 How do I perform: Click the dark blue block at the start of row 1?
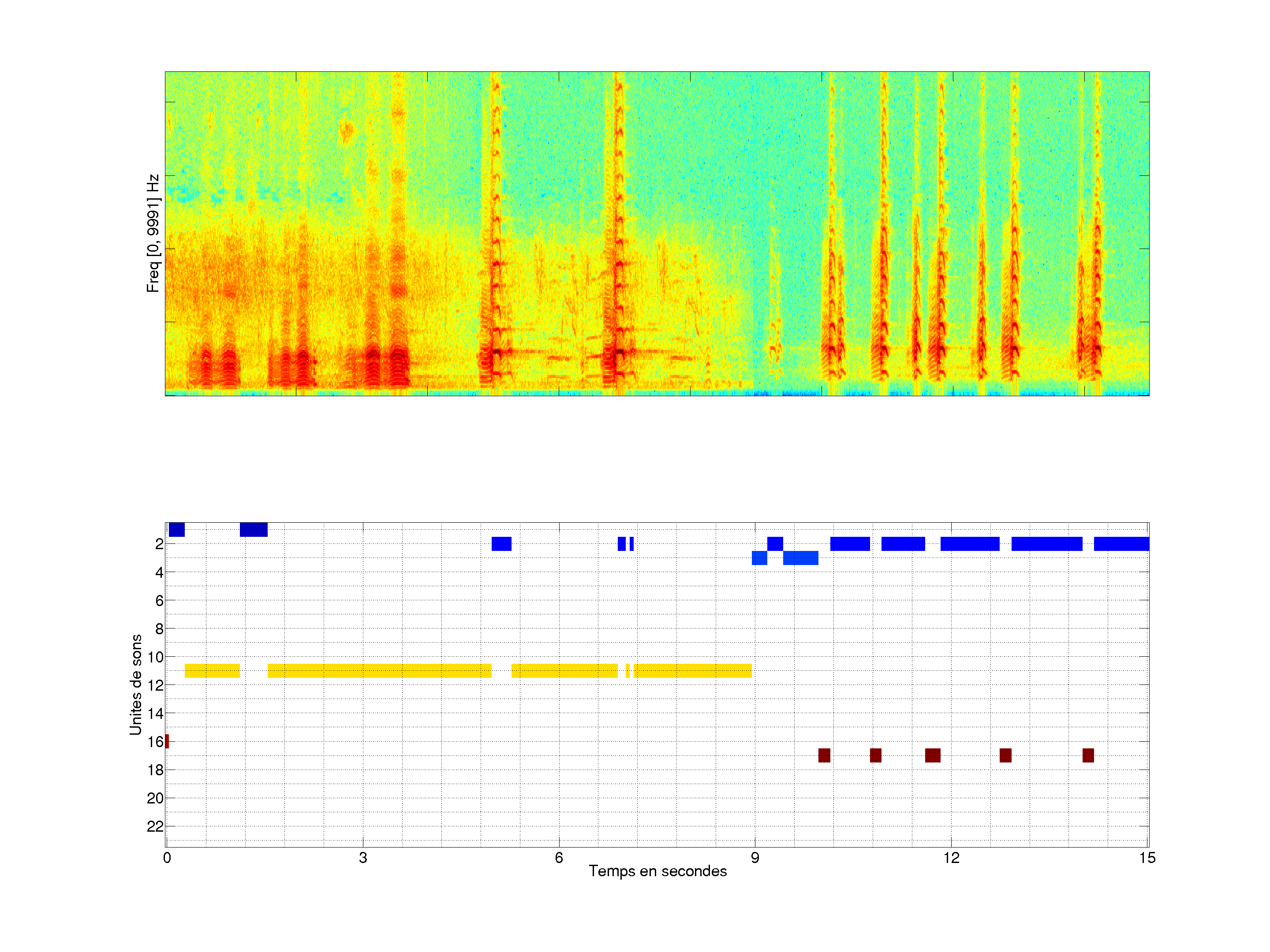point(176,530)
